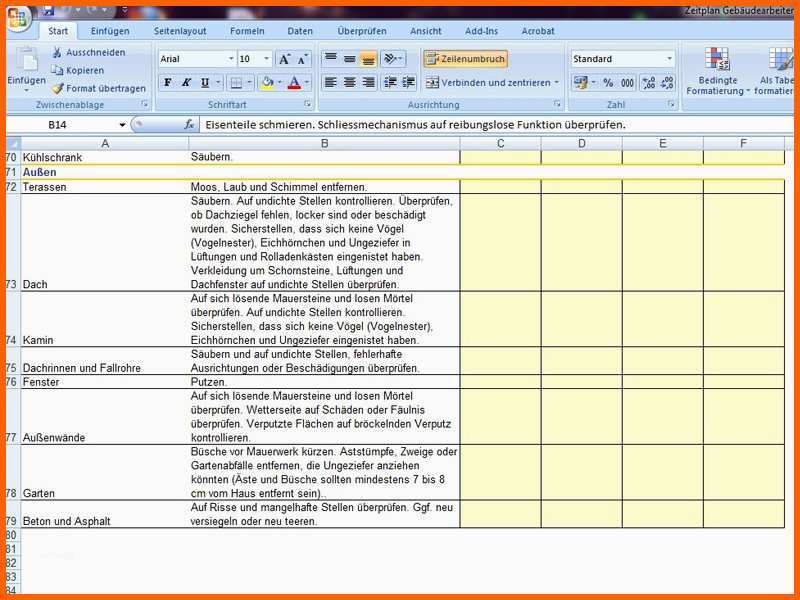Click the Format übertragen paintbrush icon
This screenshot has height=600, width=800.
click(x=58, y=88)
